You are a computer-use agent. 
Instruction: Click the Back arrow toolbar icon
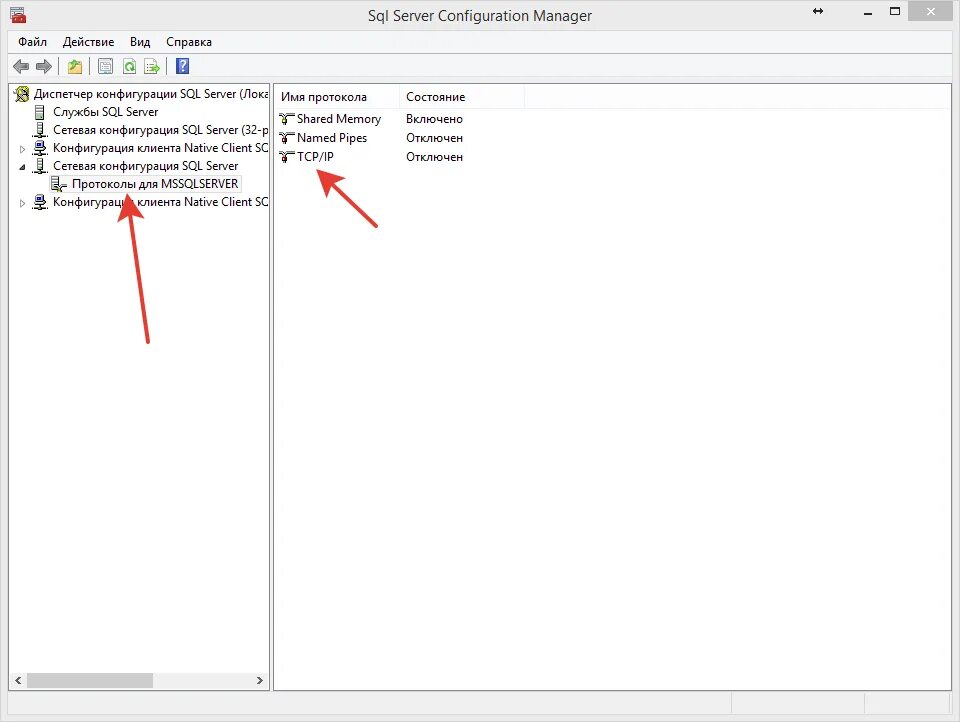[x=21, y=66]
